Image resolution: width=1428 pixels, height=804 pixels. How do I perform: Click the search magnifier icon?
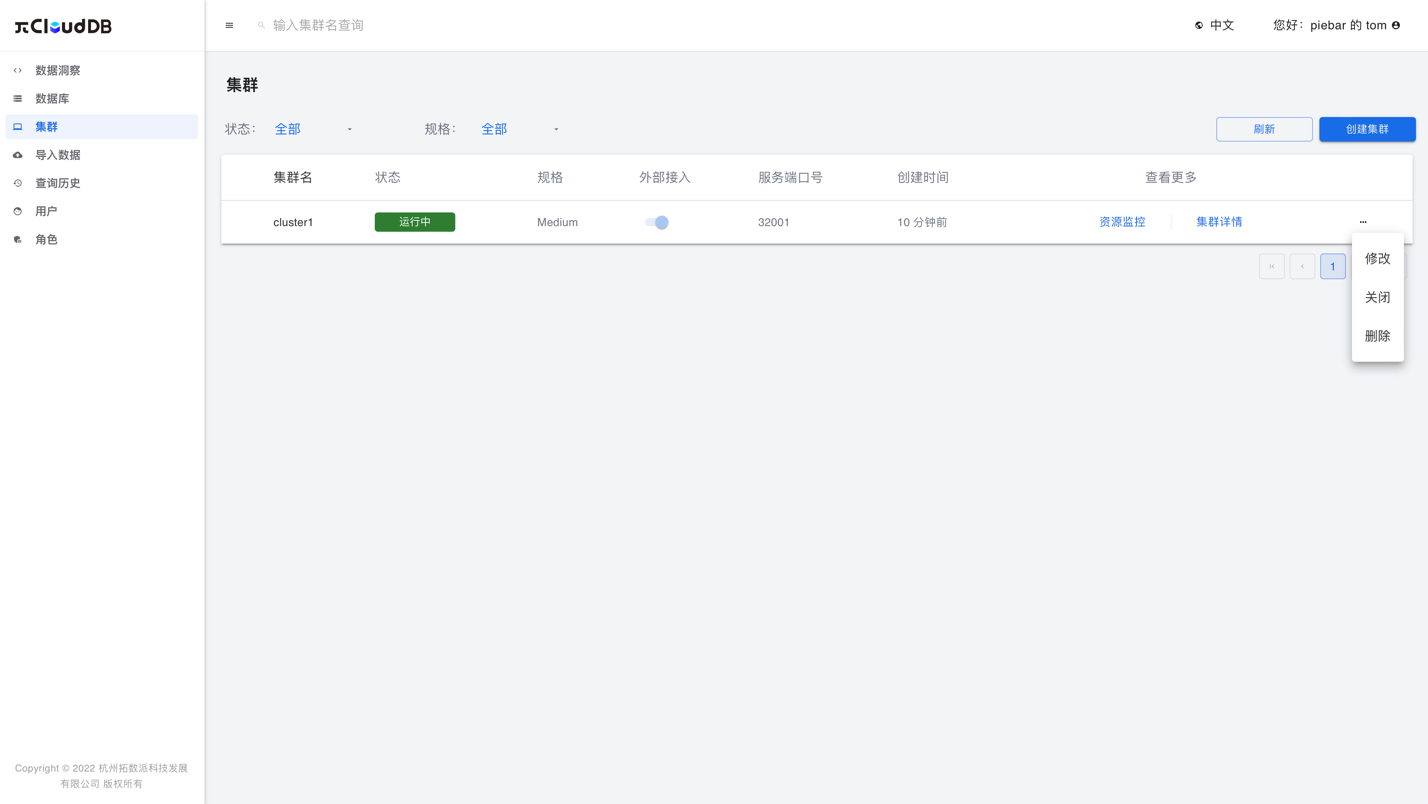pos(261,25)
